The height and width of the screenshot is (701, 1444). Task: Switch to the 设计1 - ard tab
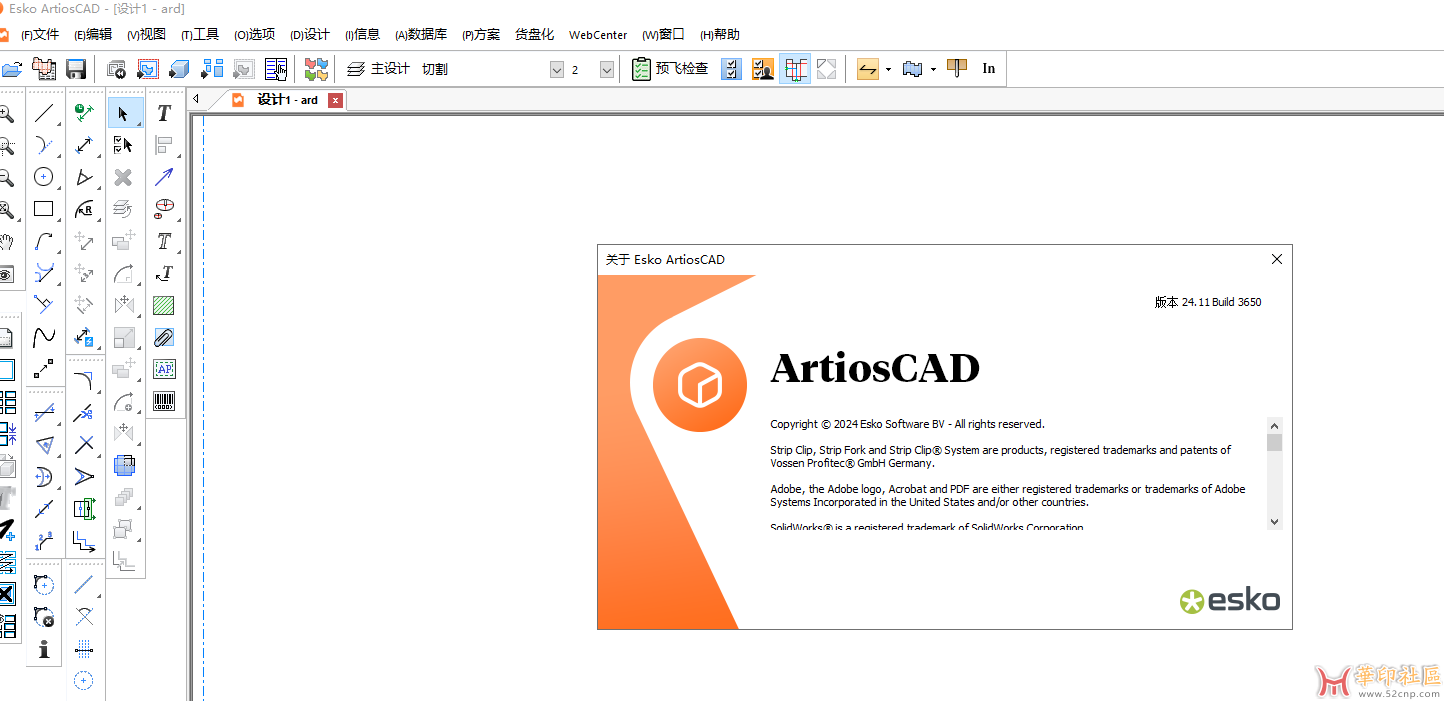pyautogui.click(x=287, y=100)
